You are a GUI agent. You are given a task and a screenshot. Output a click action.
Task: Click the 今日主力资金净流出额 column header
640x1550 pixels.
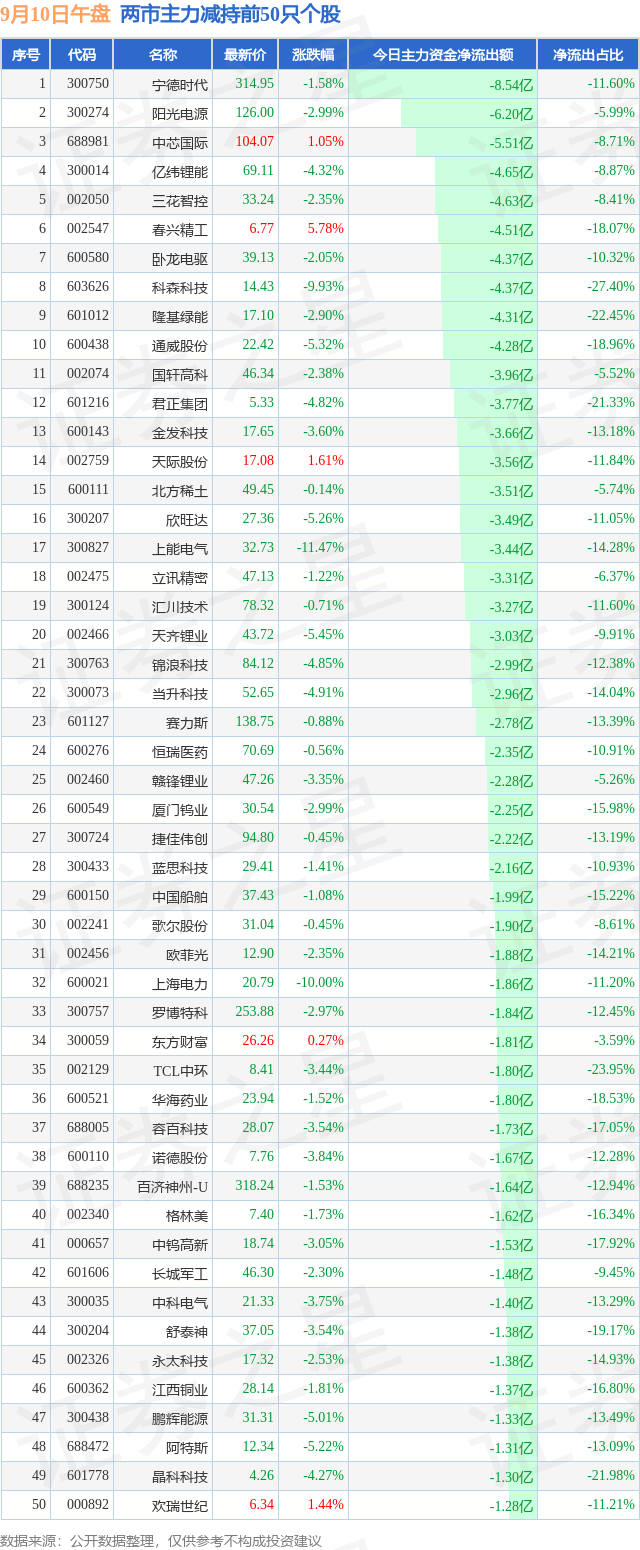tap(442, 55)
